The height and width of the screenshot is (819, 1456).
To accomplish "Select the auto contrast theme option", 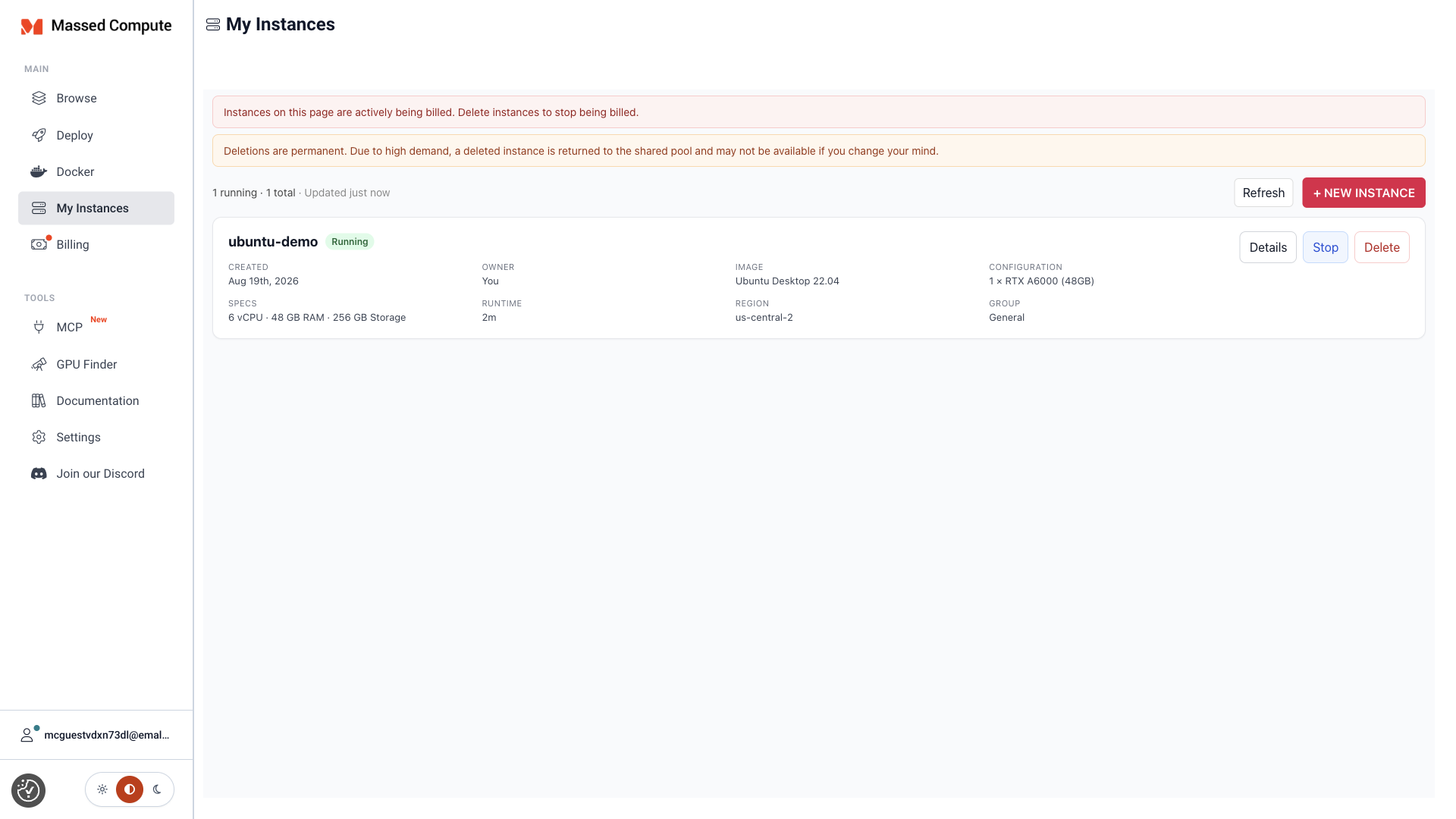I will coord(130,789).
